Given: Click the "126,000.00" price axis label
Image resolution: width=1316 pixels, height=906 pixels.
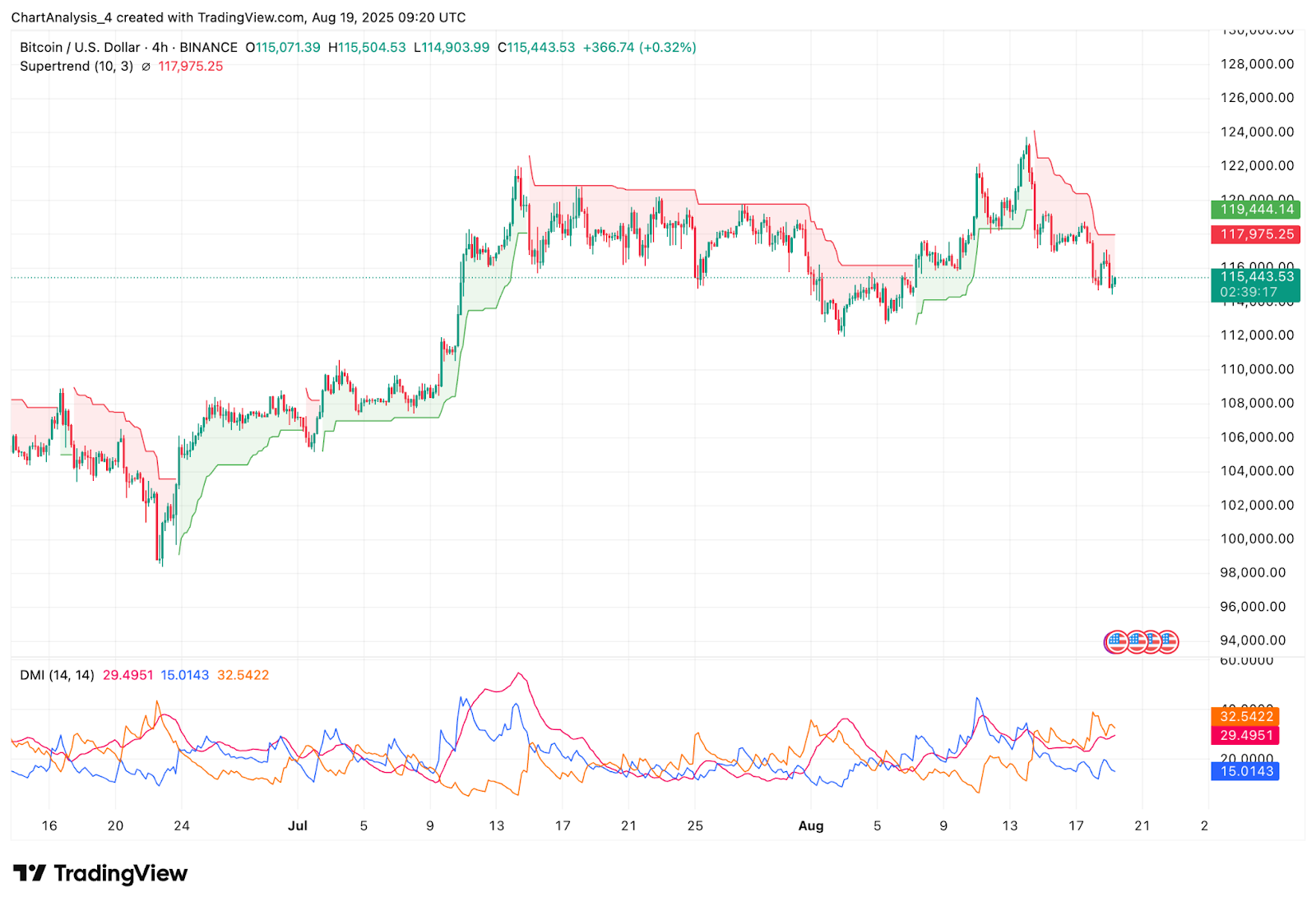Looking at the screenshot, I should [1257, 98].
